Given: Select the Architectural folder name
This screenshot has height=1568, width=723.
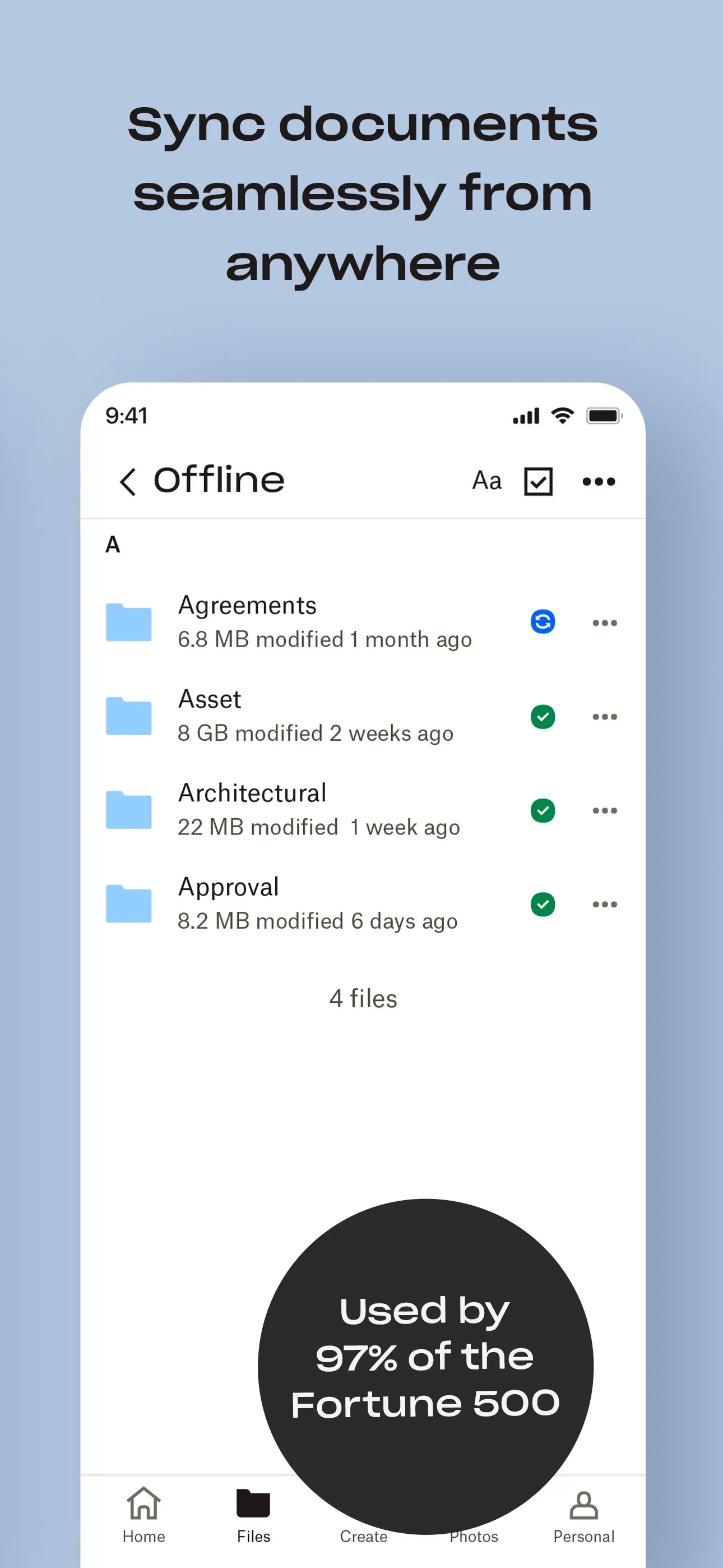Looking at the screenshot, I should click(252, 792).
